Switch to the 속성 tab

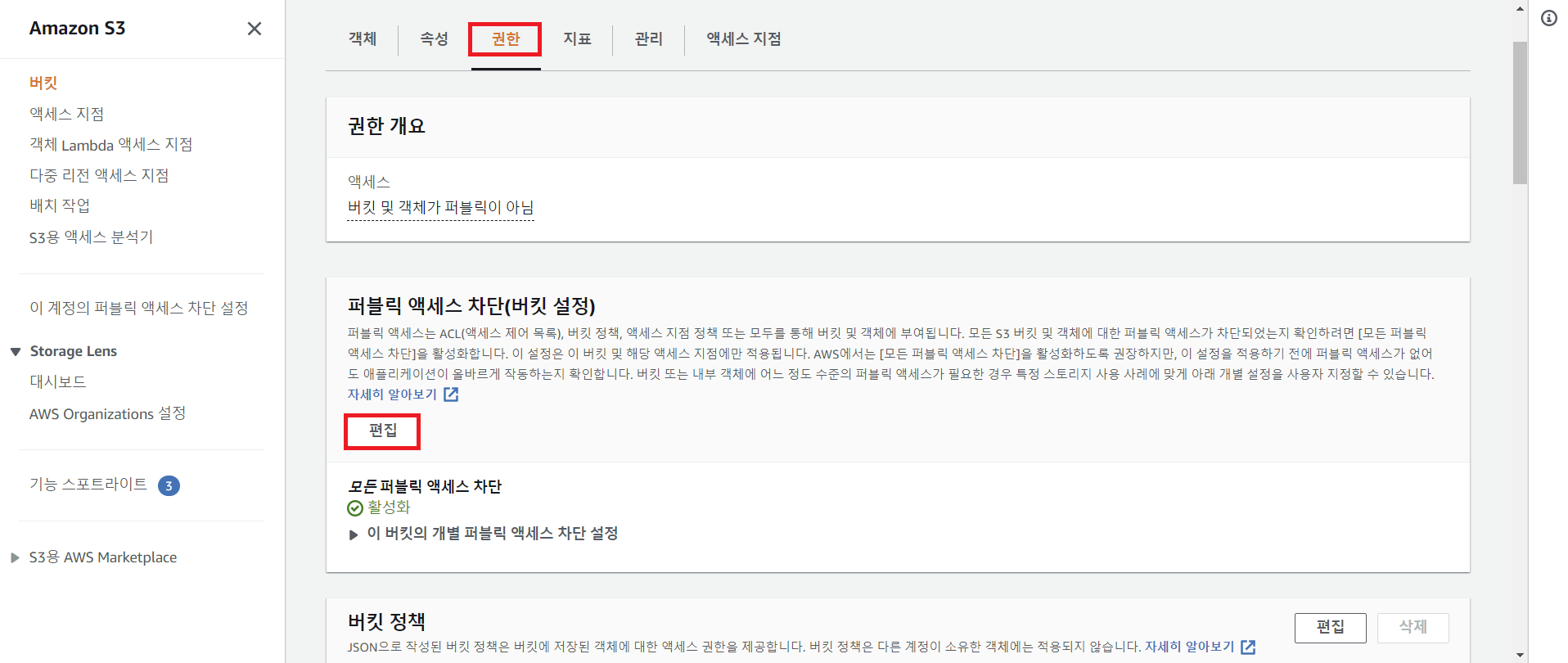pos(434,38)
